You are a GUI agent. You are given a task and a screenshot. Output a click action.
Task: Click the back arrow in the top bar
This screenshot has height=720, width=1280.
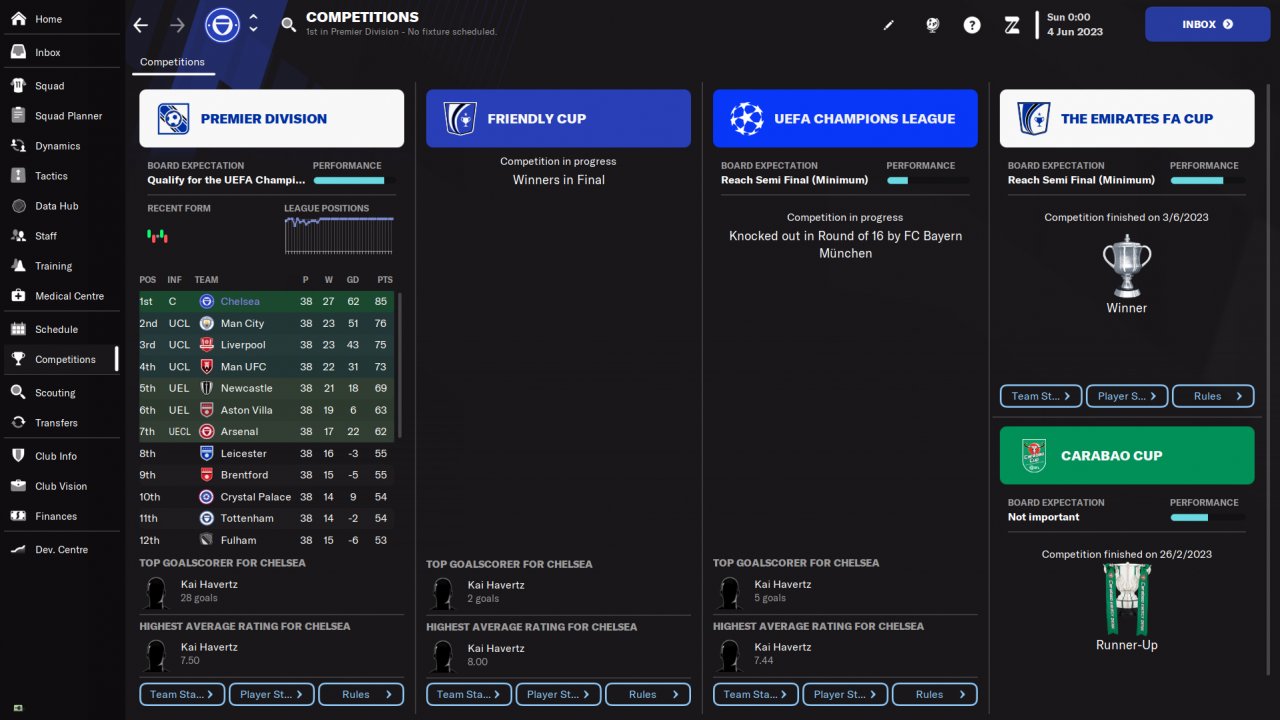[x=141, y=25]
